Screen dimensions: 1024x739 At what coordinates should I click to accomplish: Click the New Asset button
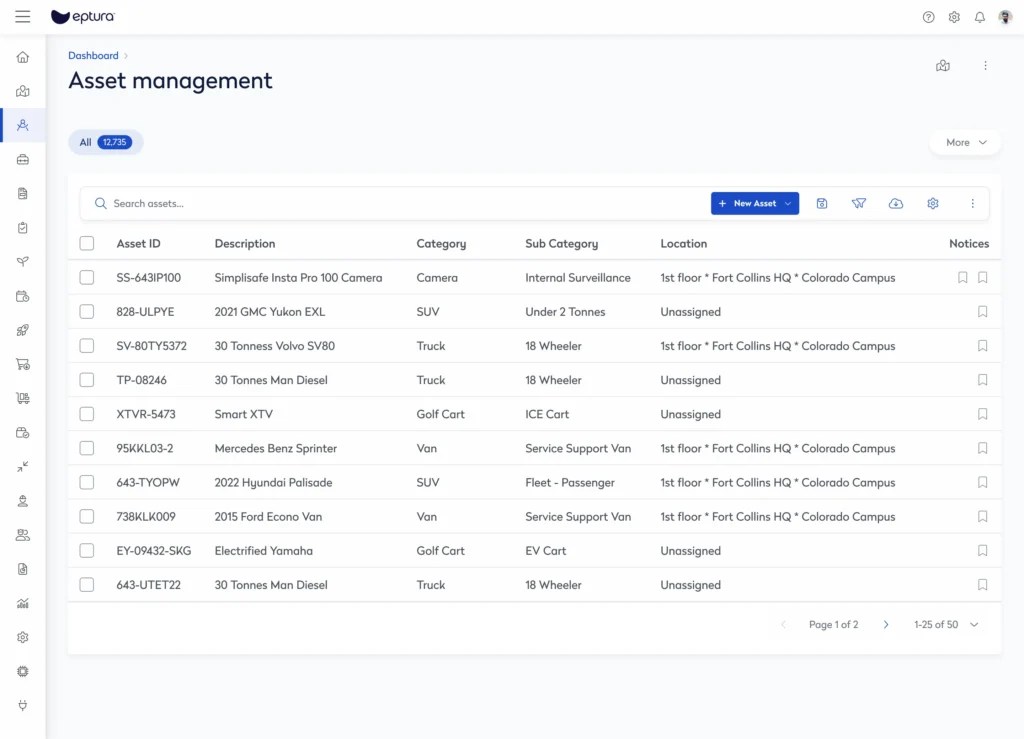click(748, 203)
